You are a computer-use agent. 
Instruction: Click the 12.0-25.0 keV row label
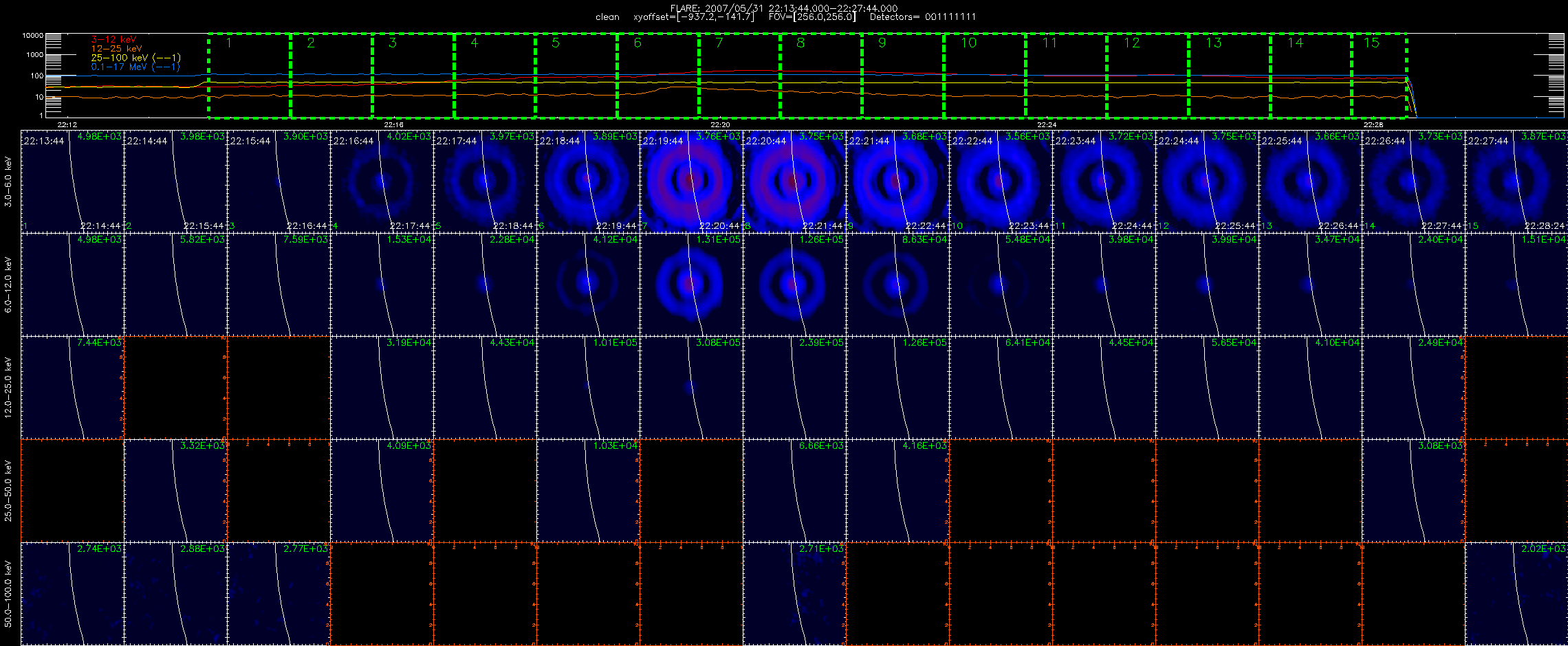tap(8, 388)
